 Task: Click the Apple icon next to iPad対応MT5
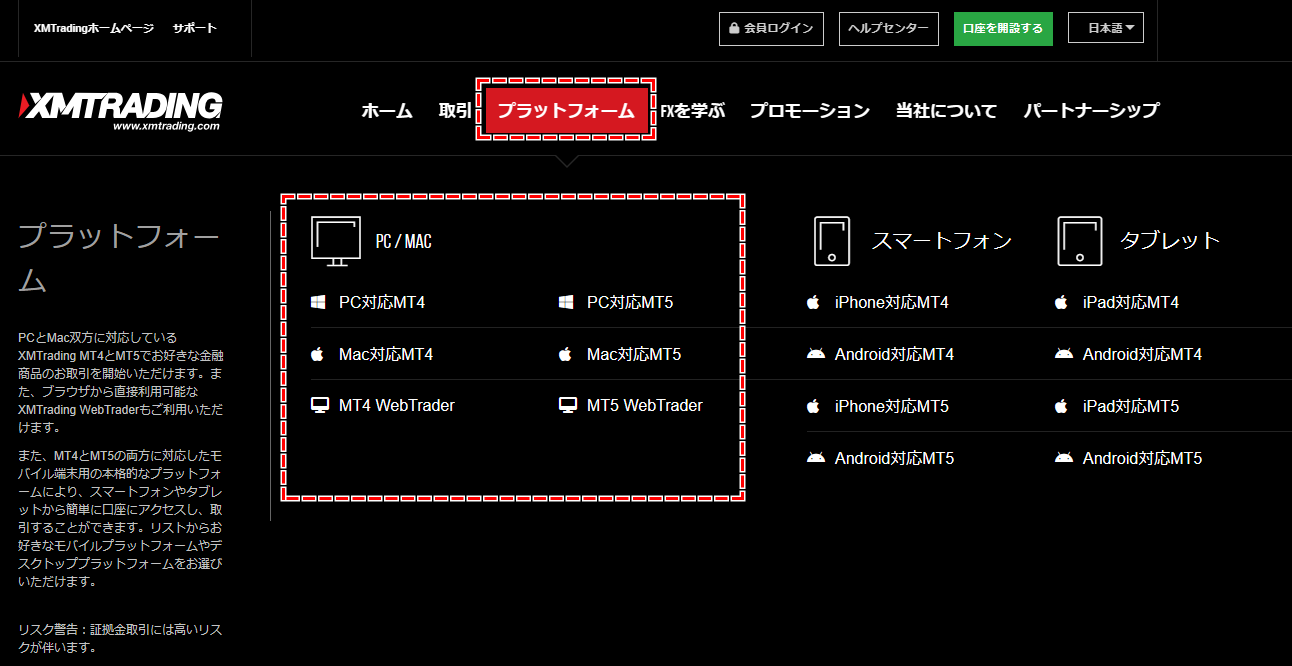click(1060, 405)
